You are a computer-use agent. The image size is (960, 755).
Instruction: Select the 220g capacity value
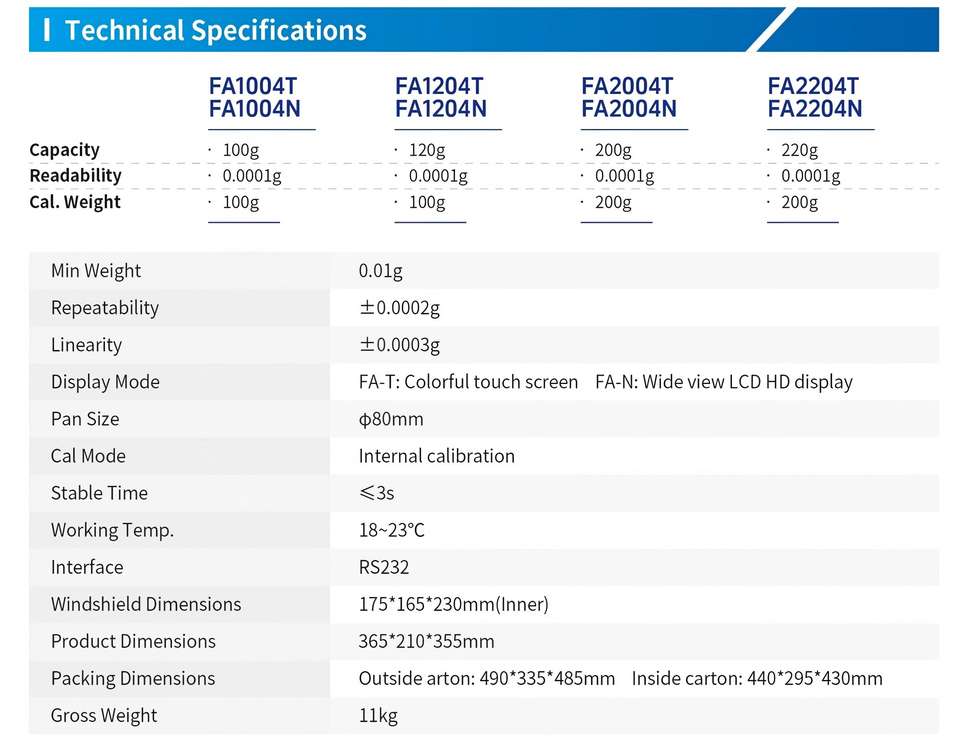click(x=799, y=150)
